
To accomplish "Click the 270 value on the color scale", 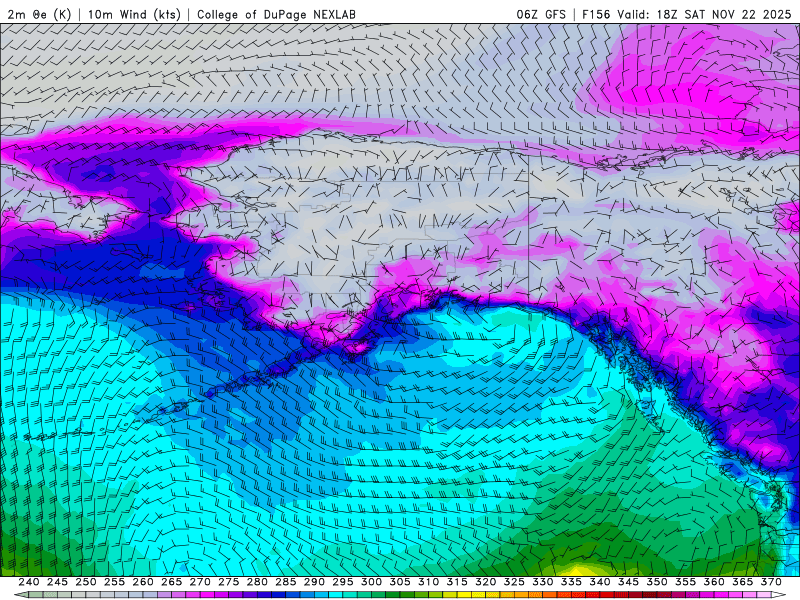I will coord(200,582).
